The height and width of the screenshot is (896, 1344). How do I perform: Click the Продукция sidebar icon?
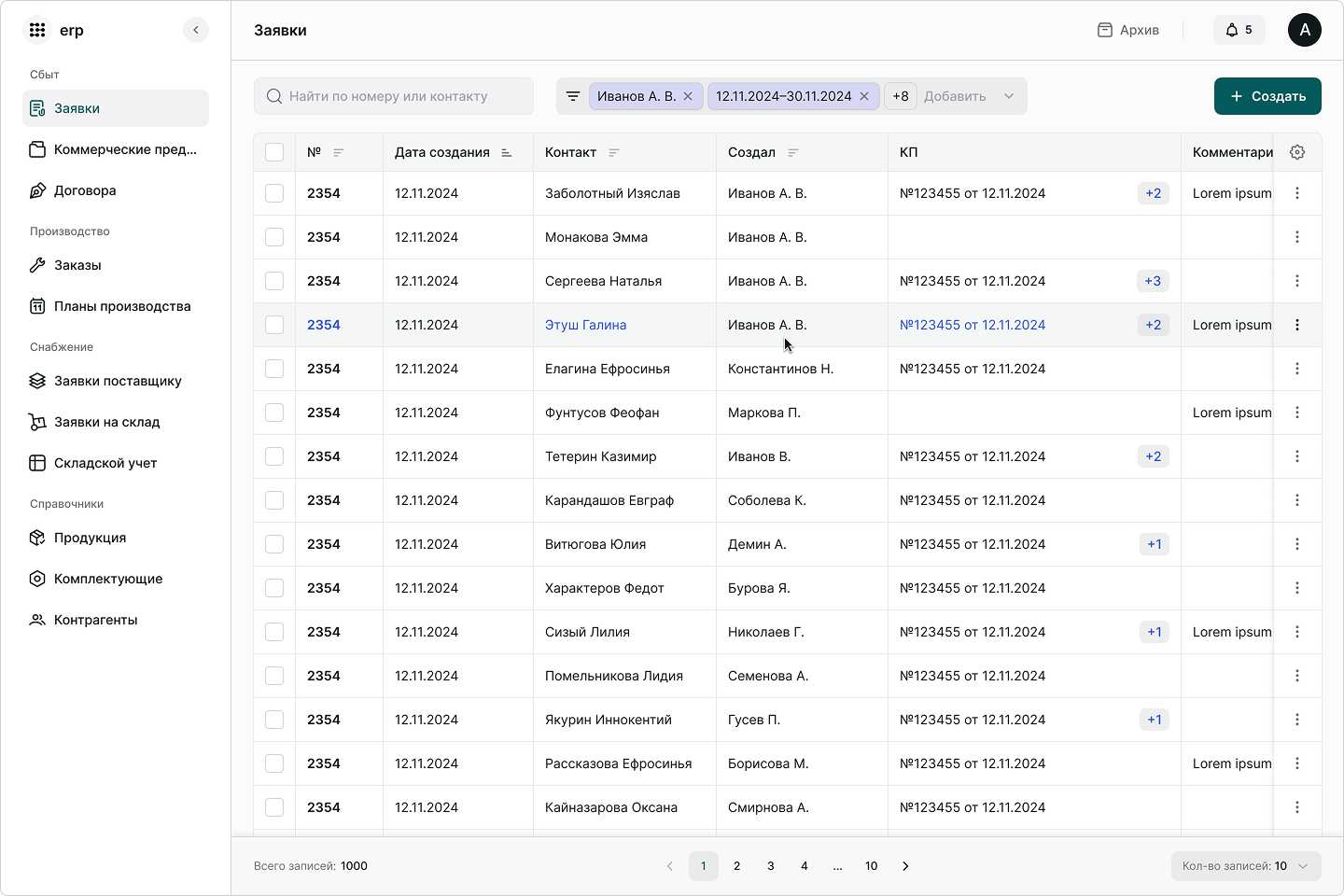37,538
